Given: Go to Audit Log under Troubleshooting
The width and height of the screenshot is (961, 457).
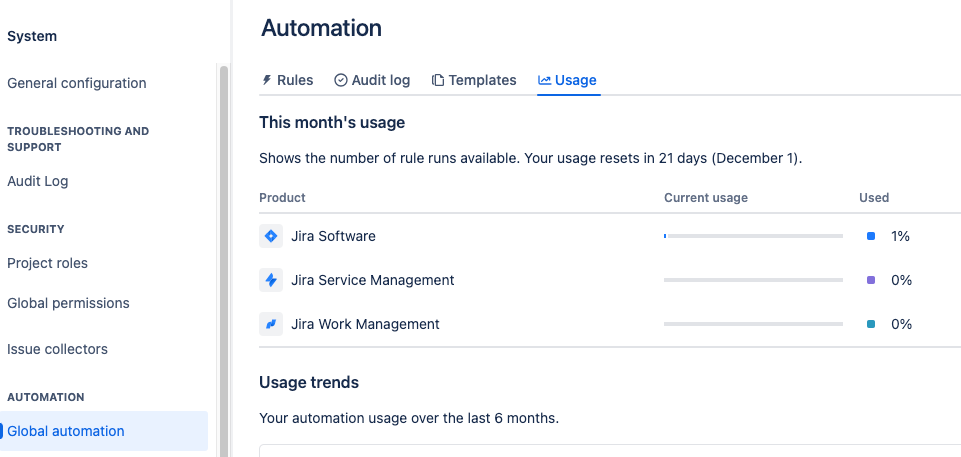Looking at the screenshot, I should [x=38, y=181].
